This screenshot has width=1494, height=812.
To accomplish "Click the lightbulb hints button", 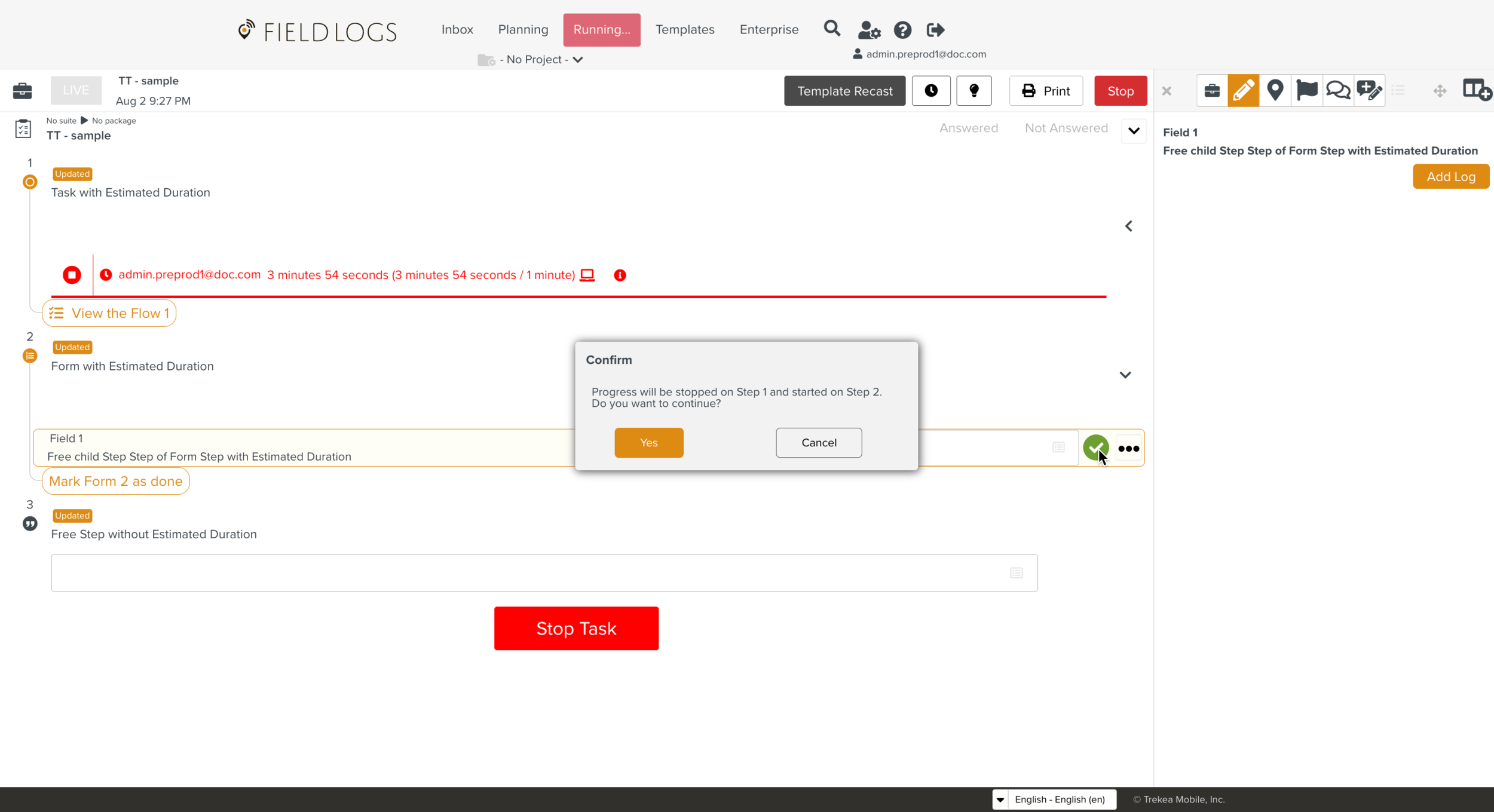I will coord(973,91).
